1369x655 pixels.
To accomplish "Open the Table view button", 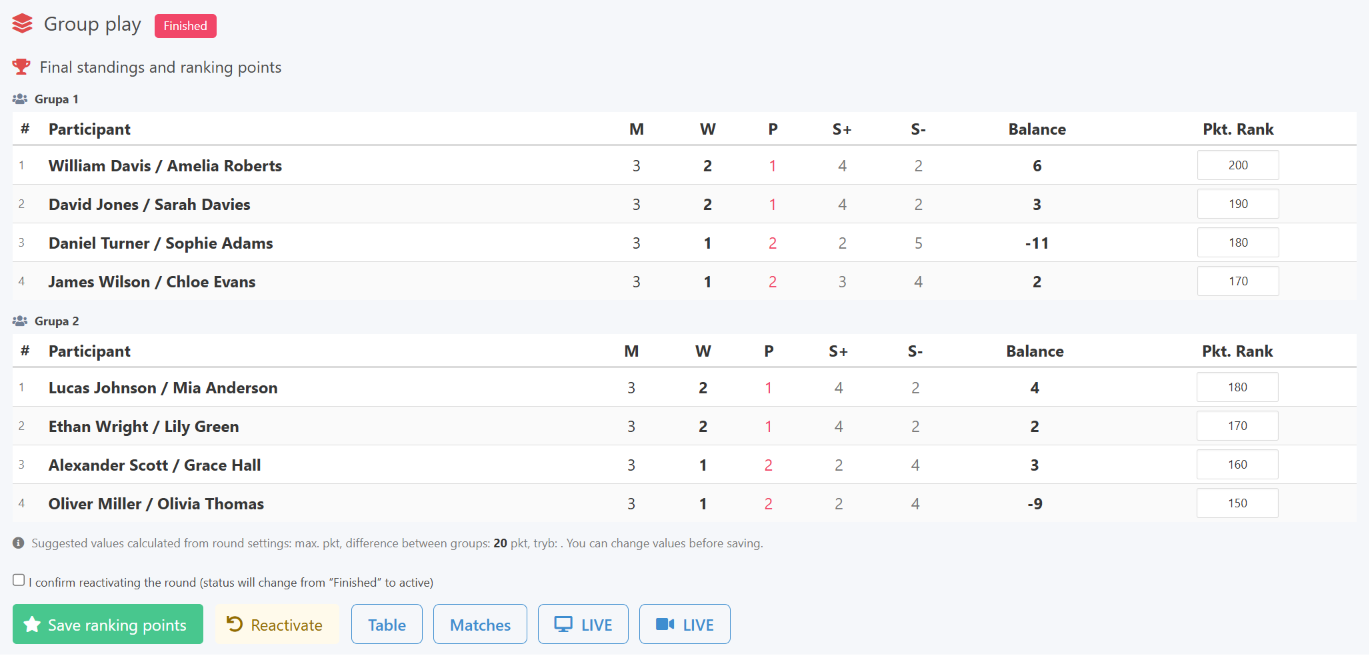I will tap(387, 624).
